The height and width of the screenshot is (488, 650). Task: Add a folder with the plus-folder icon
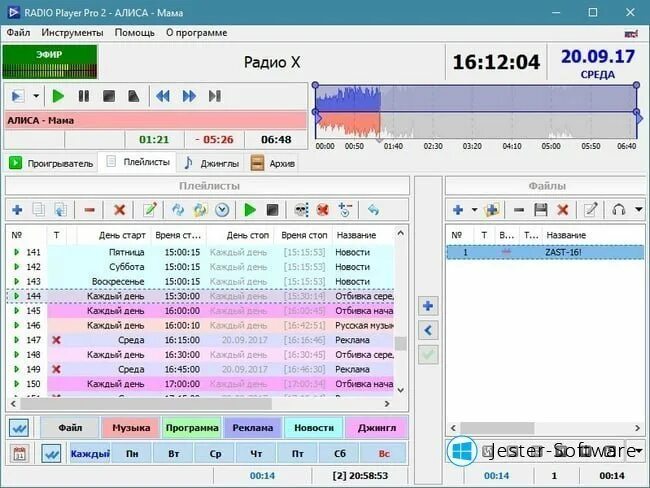point(492,210)
